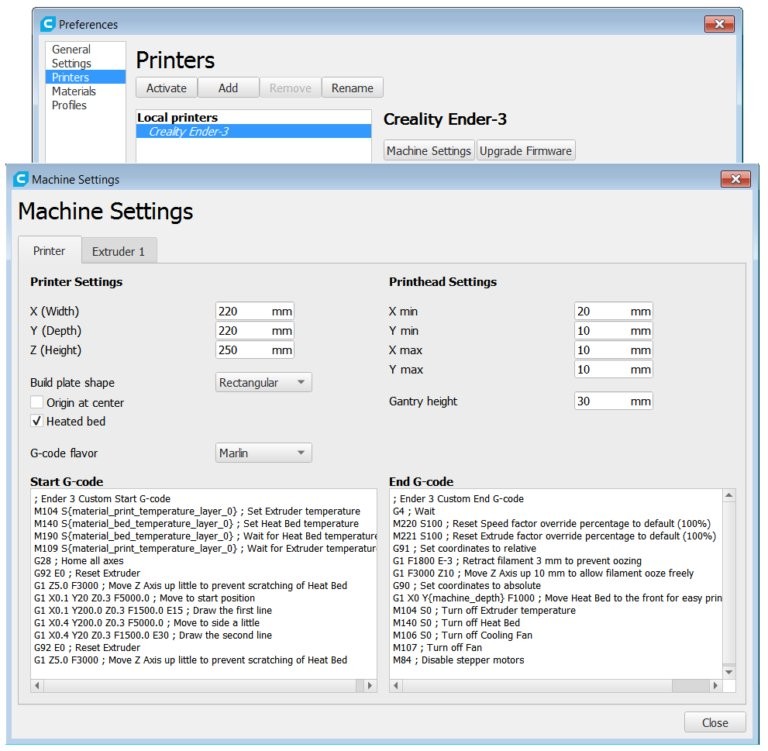Click the Start G-code horizontal scrollbar right arrow

tap(370, 686)
